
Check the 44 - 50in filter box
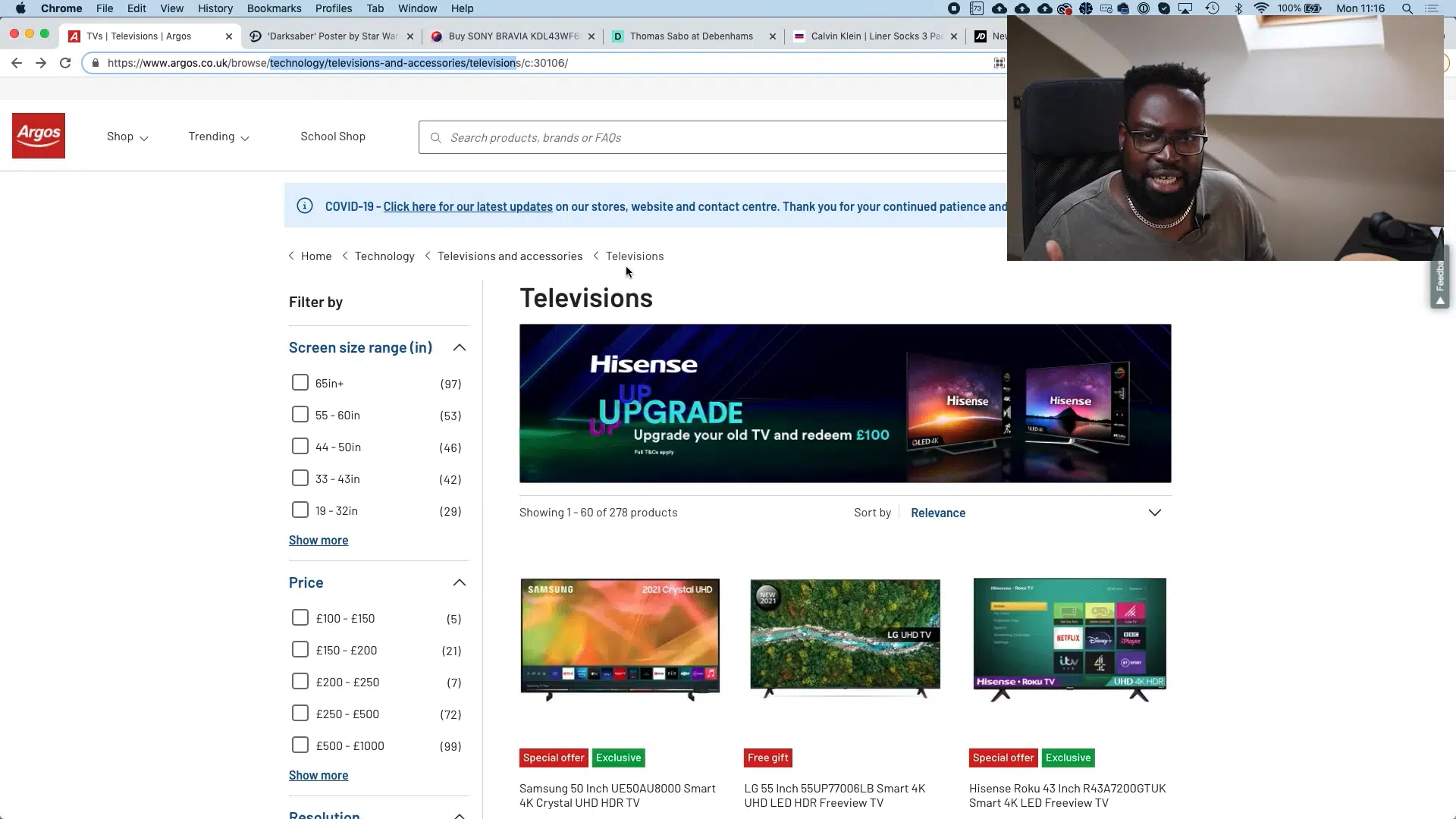pos(300,447)
